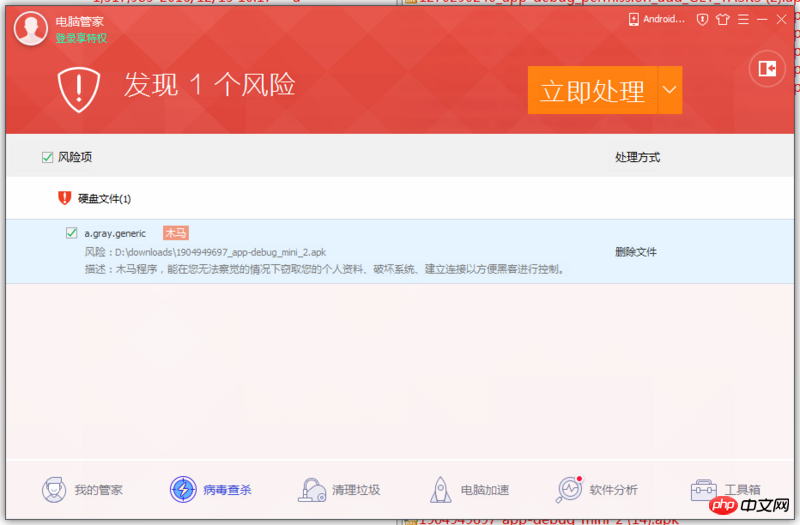Click the 软件分析 magnifier icon
The height and width of the screenshot is (525, 800).
(x=569, y=490)
